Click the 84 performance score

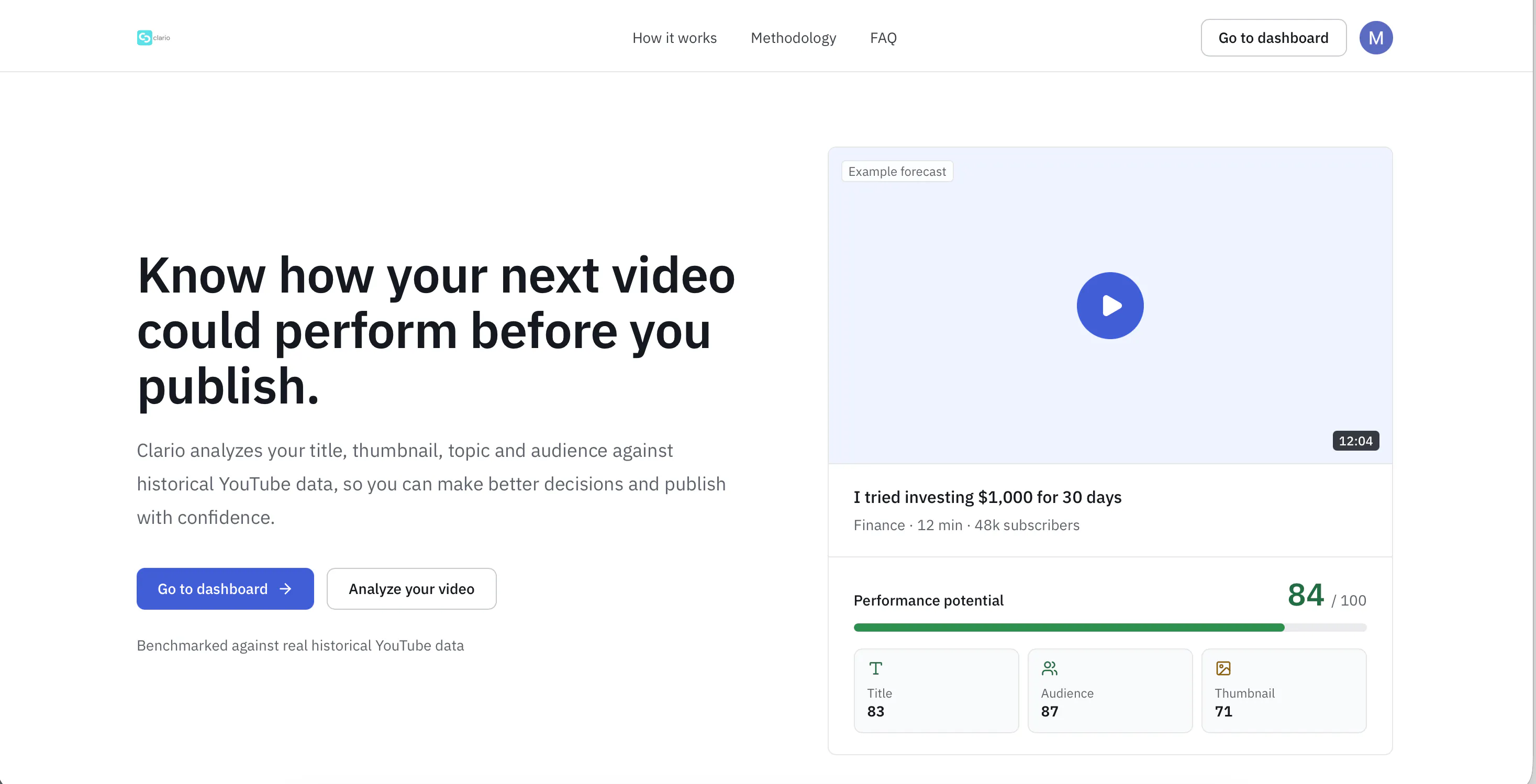point(1305,595)
